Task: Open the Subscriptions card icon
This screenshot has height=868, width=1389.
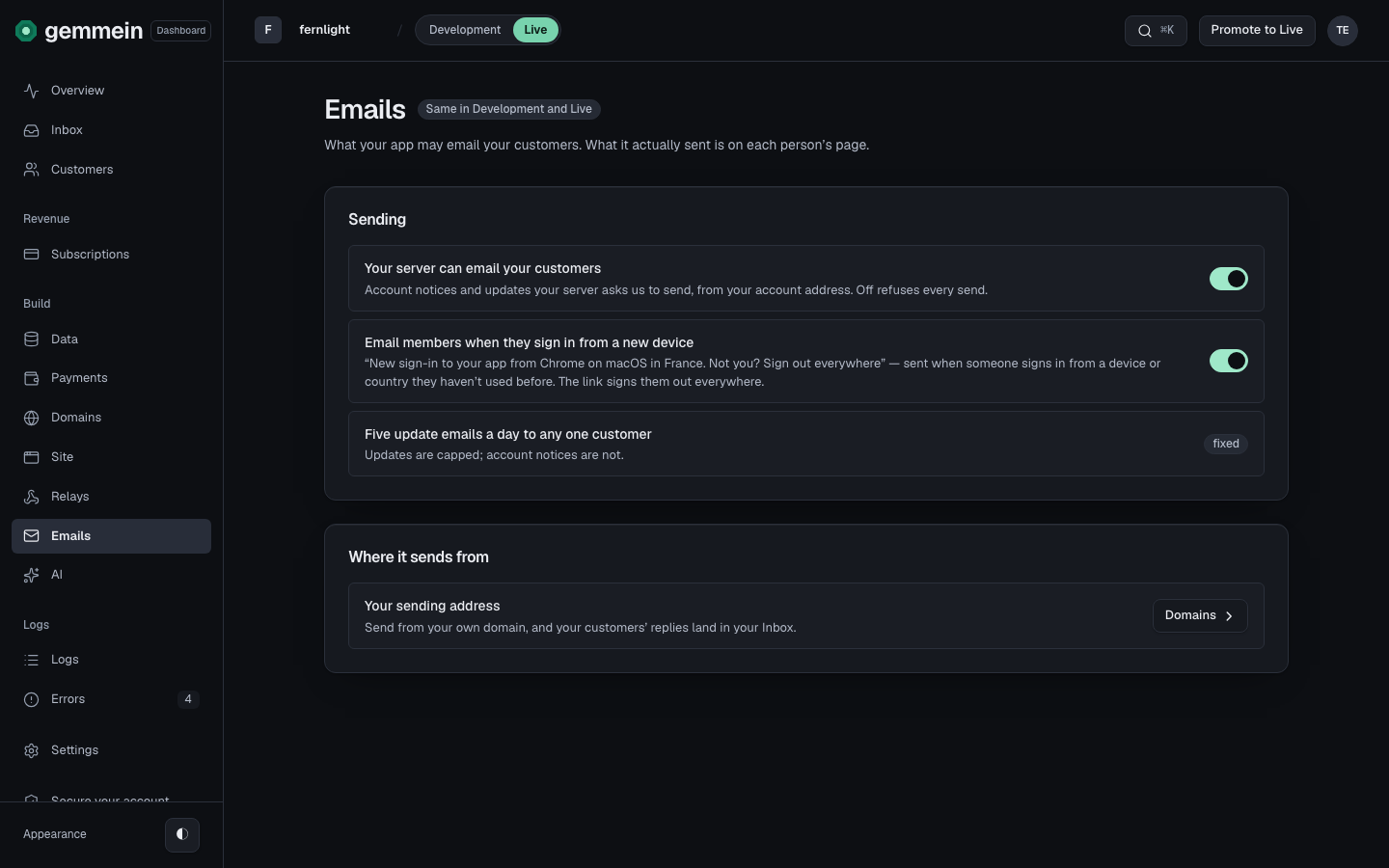Action: tap(32, 255)
